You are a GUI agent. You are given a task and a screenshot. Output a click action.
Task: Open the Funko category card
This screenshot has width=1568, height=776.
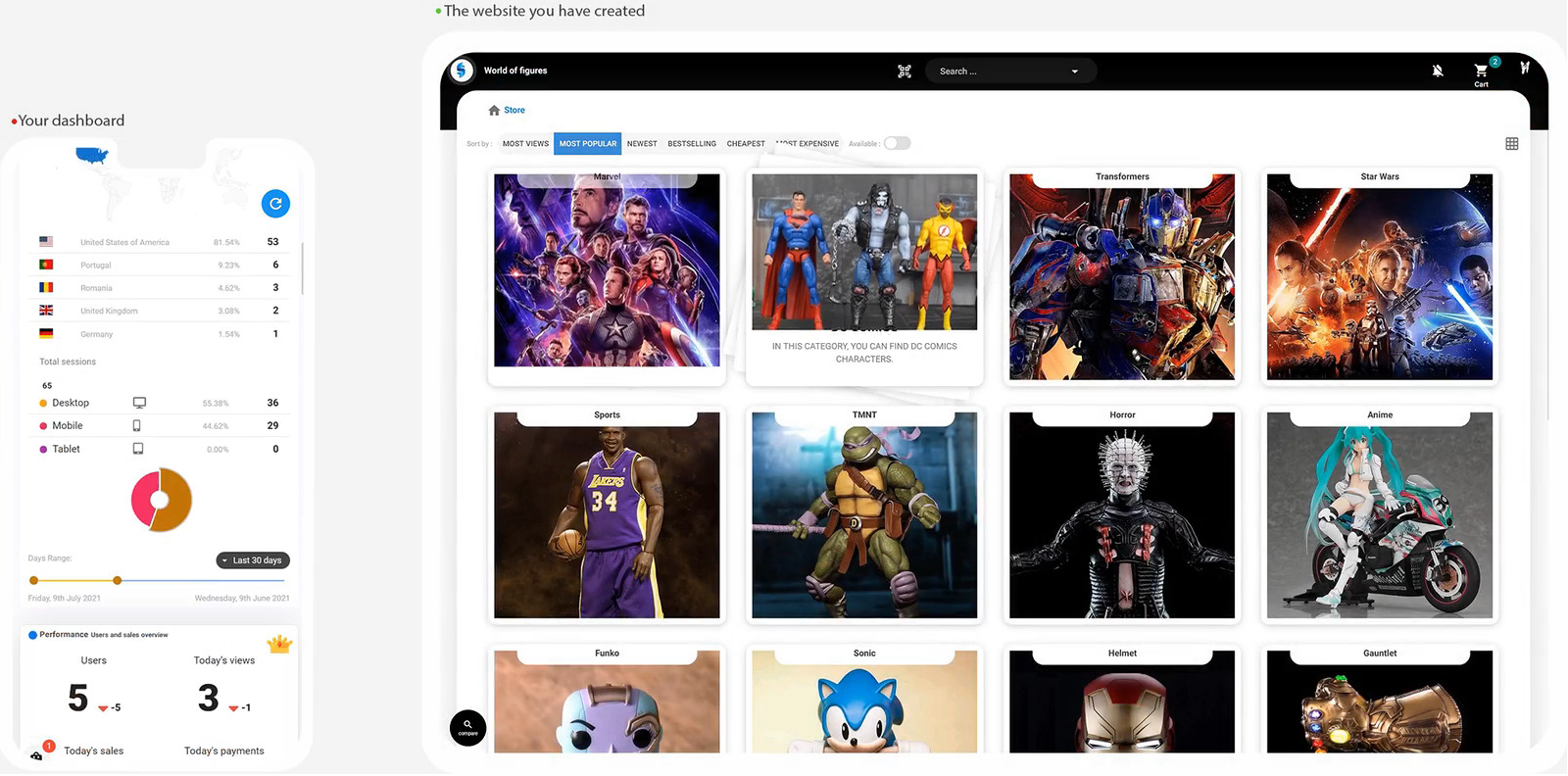[607, 700]
